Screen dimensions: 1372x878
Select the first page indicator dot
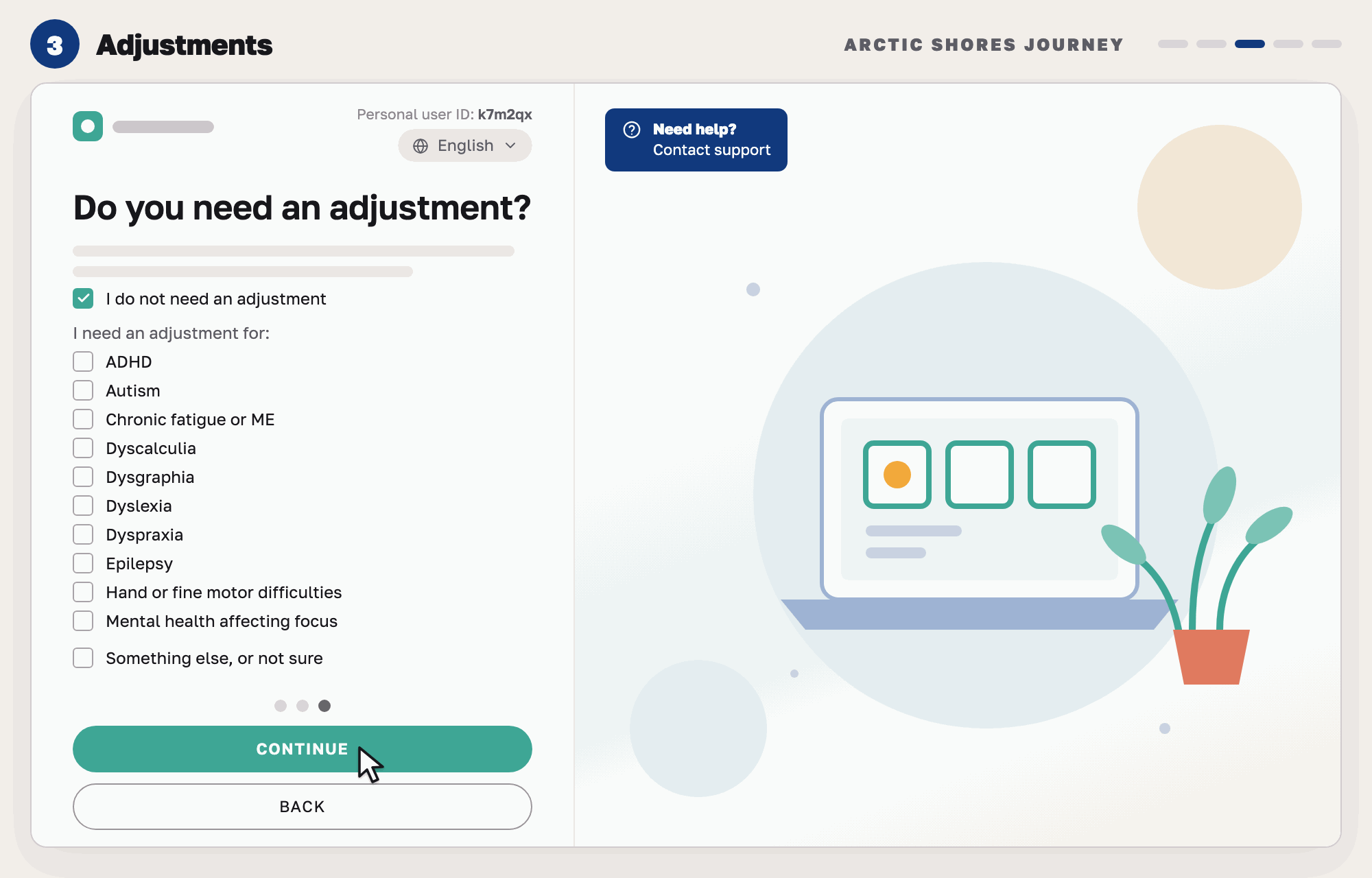[281, 706]
